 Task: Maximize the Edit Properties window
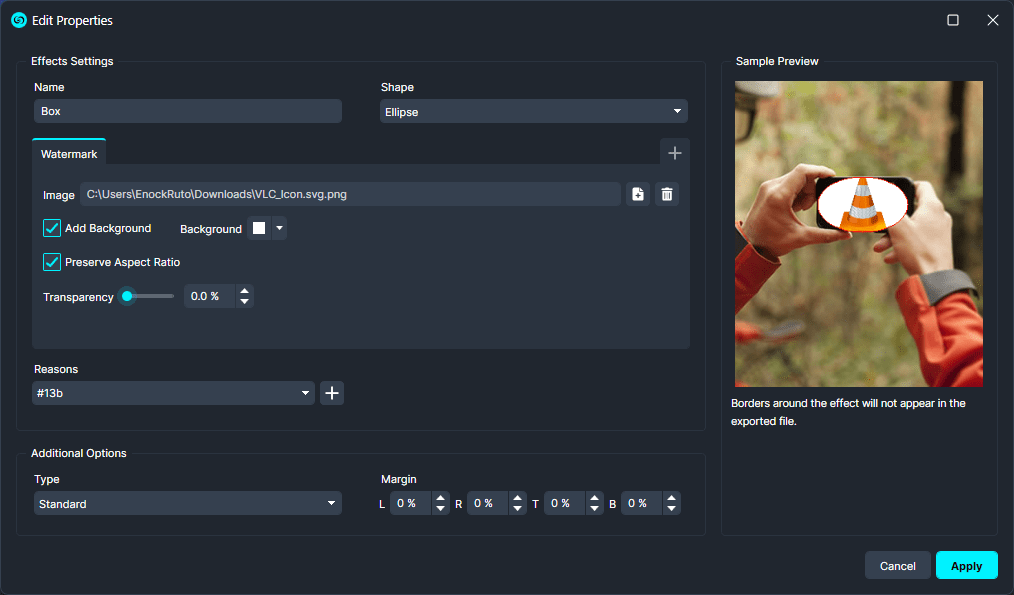coord(953,20)
